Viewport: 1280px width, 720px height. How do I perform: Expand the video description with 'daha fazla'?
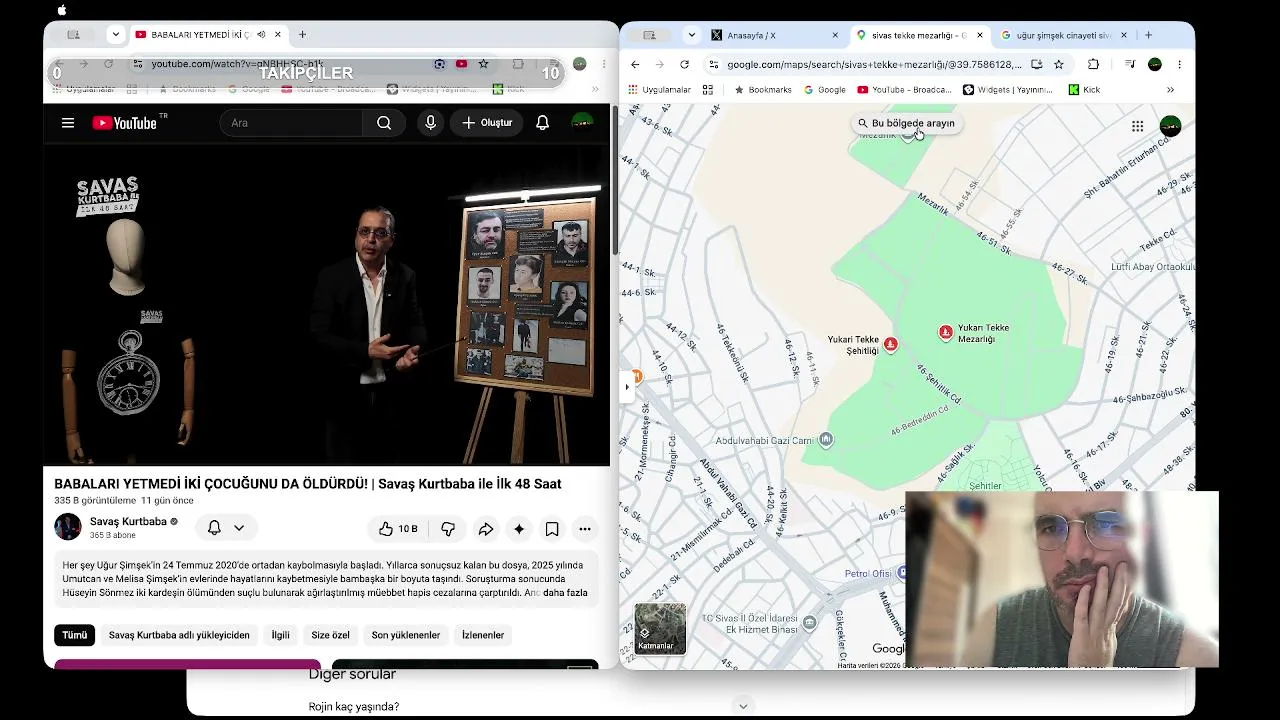pyautogui.click(x=565, y=593)
